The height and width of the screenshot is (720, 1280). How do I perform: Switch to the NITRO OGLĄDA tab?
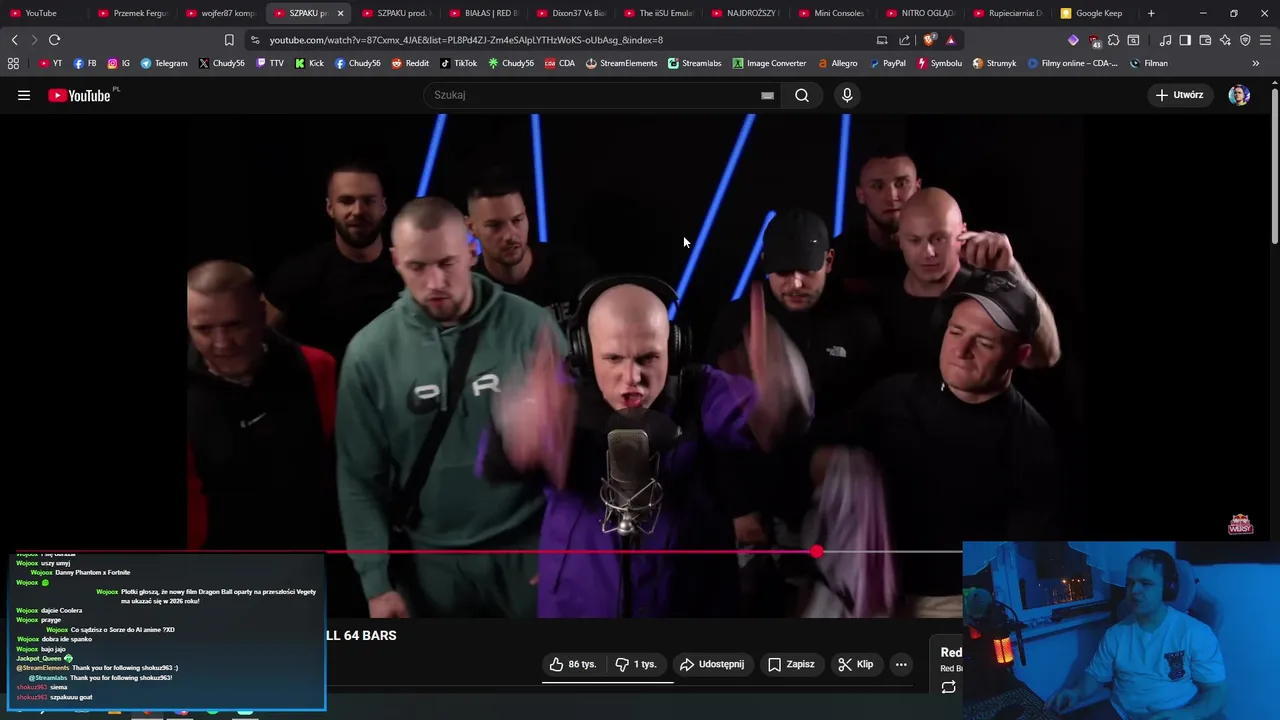[x=920, y=13]
